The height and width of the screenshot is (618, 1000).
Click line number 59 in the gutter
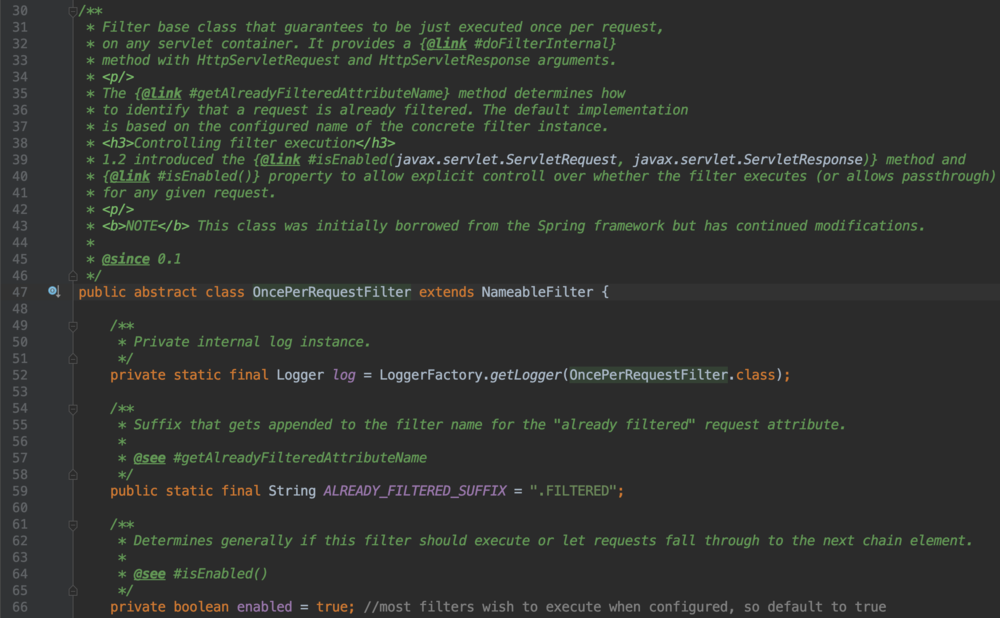pyautogui.click(x=20, y=491)
